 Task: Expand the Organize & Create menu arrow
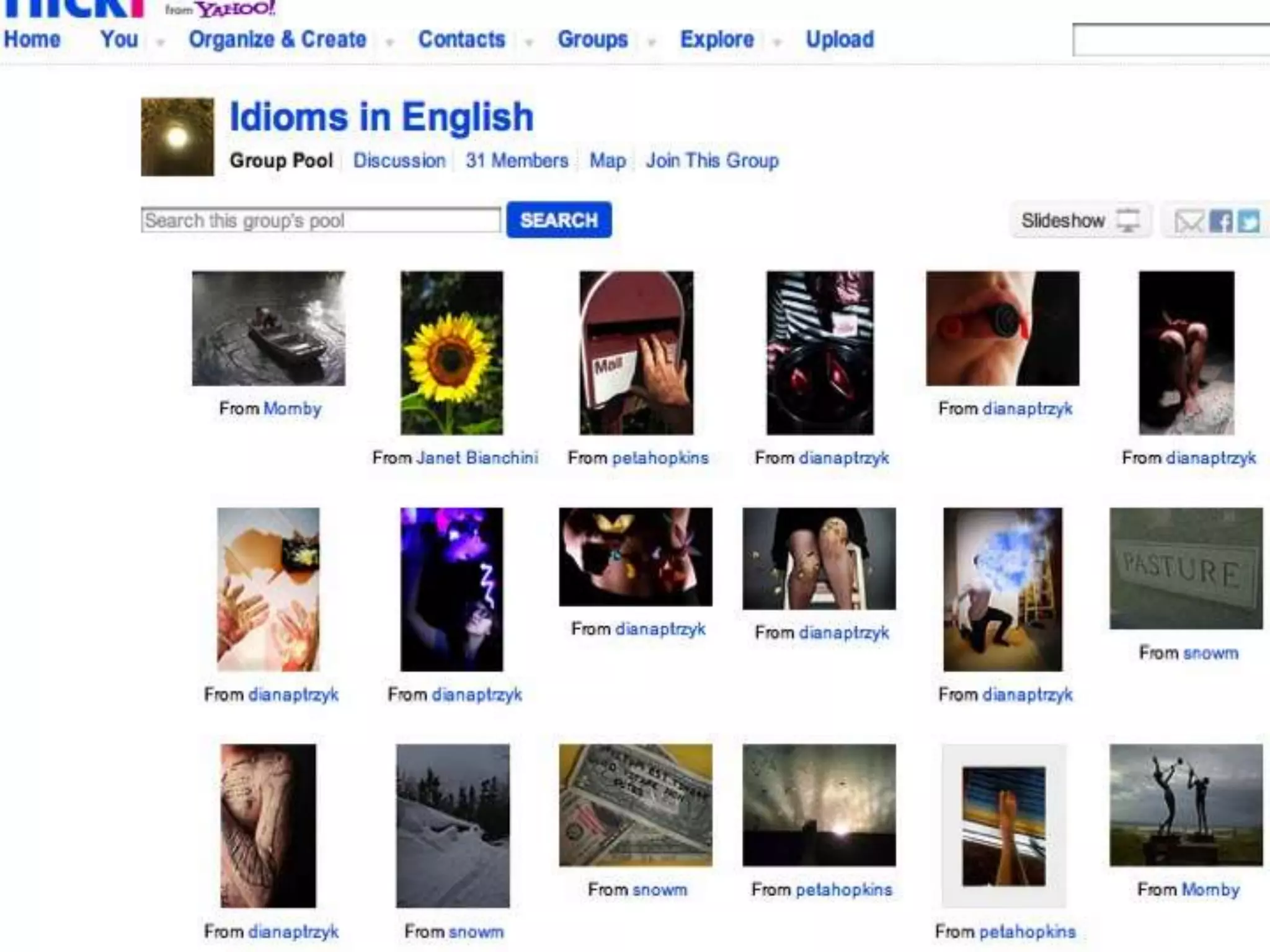tap(389, 42)
